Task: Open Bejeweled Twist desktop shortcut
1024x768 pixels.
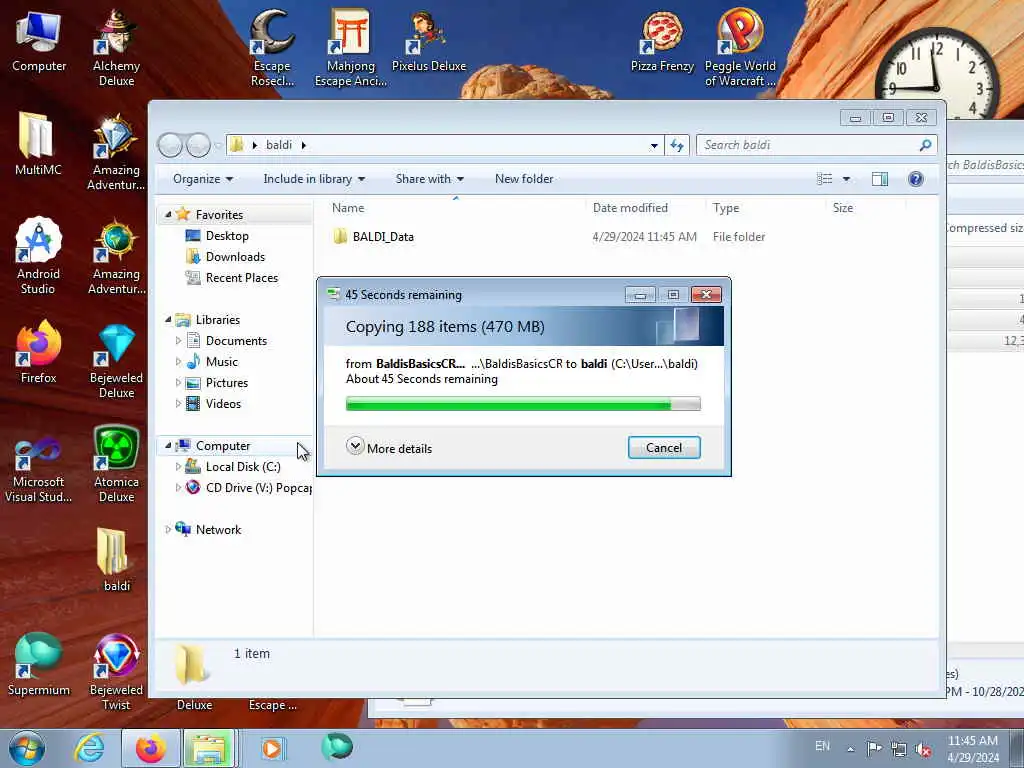Action: (x=116, y=673)
